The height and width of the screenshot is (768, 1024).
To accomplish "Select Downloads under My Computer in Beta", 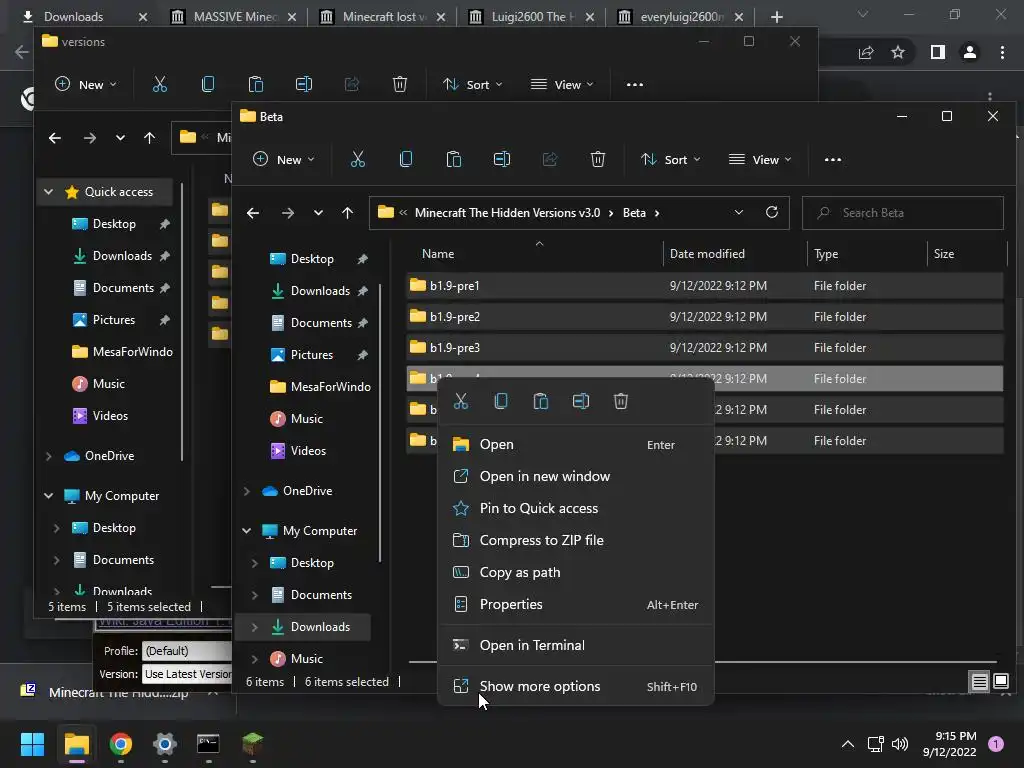I will click(x=305, y=627).
